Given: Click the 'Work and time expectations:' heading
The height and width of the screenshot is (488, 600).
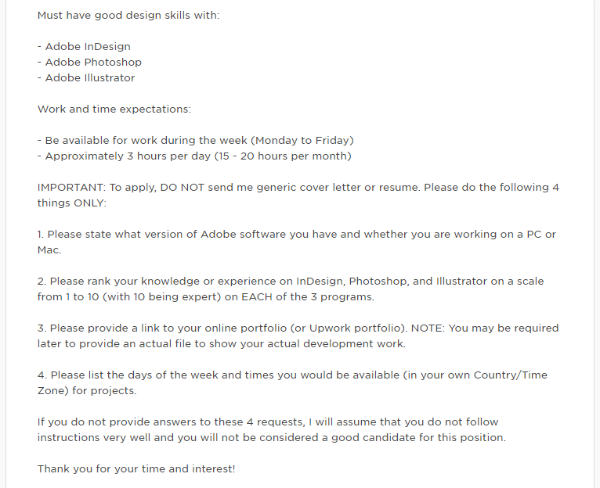Looking at the screenshot, I should tap(114, 109).
